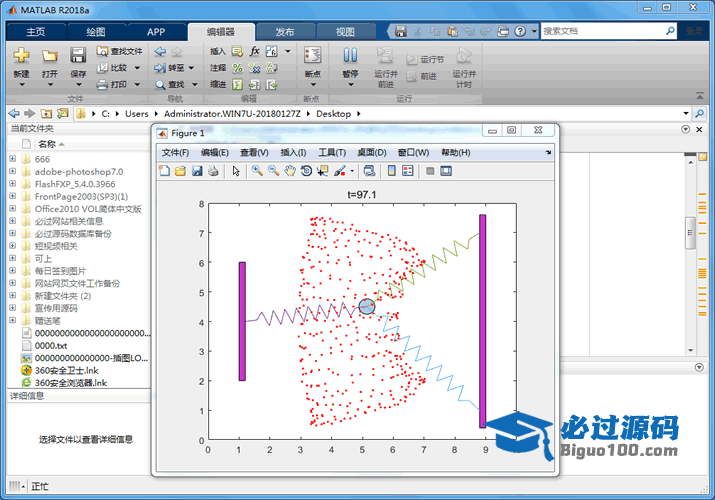The width and height of the screenshot is (715, 500).
Task: Select the 赠送笔 folder
Action: [x=47, y=320]
